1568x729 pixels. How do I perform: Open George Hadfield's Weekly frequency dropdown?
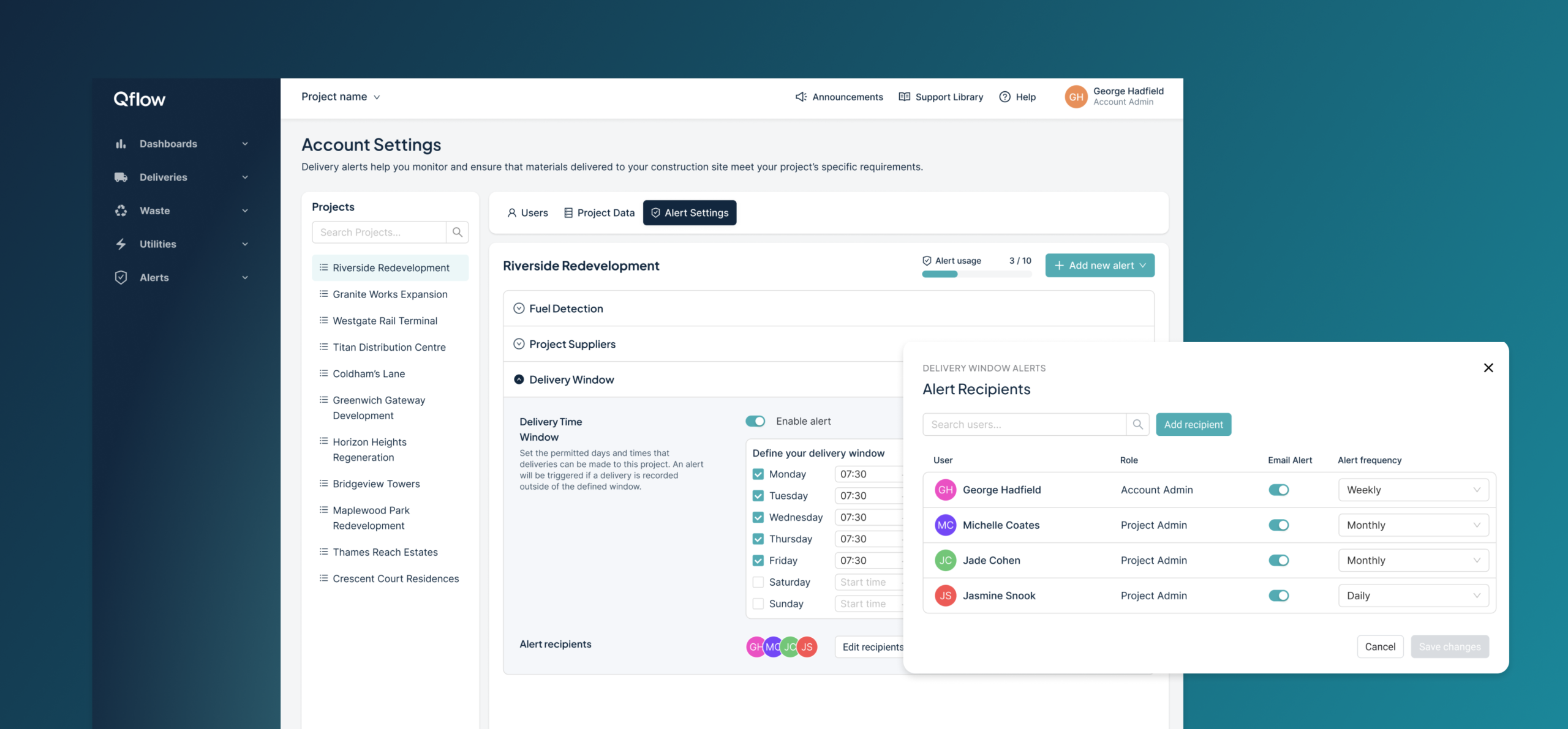tap(1413, 490)
